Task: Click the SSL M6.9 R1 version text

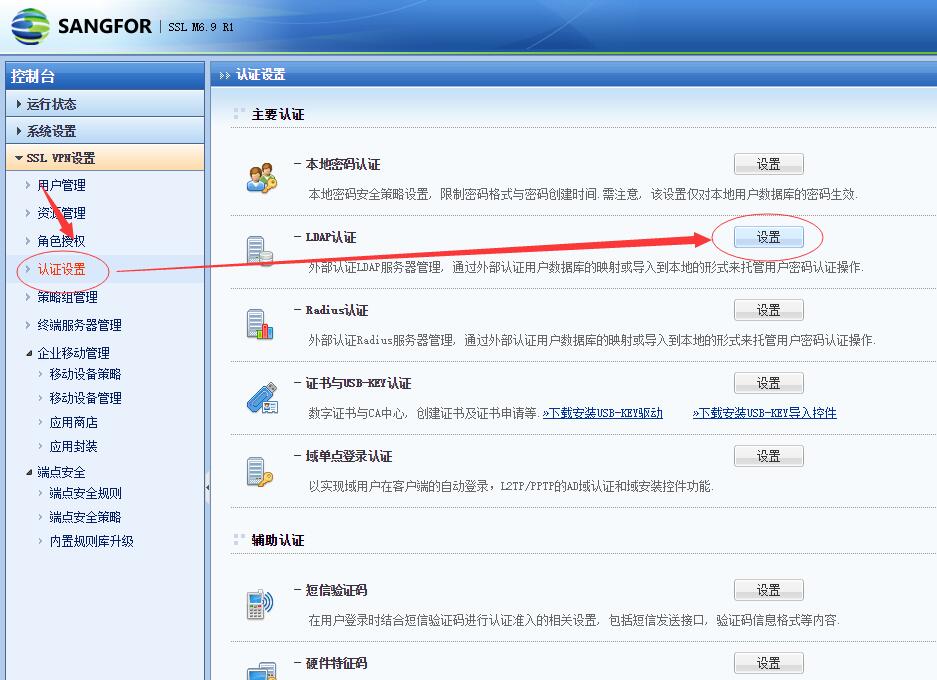Action: [201, 27]
